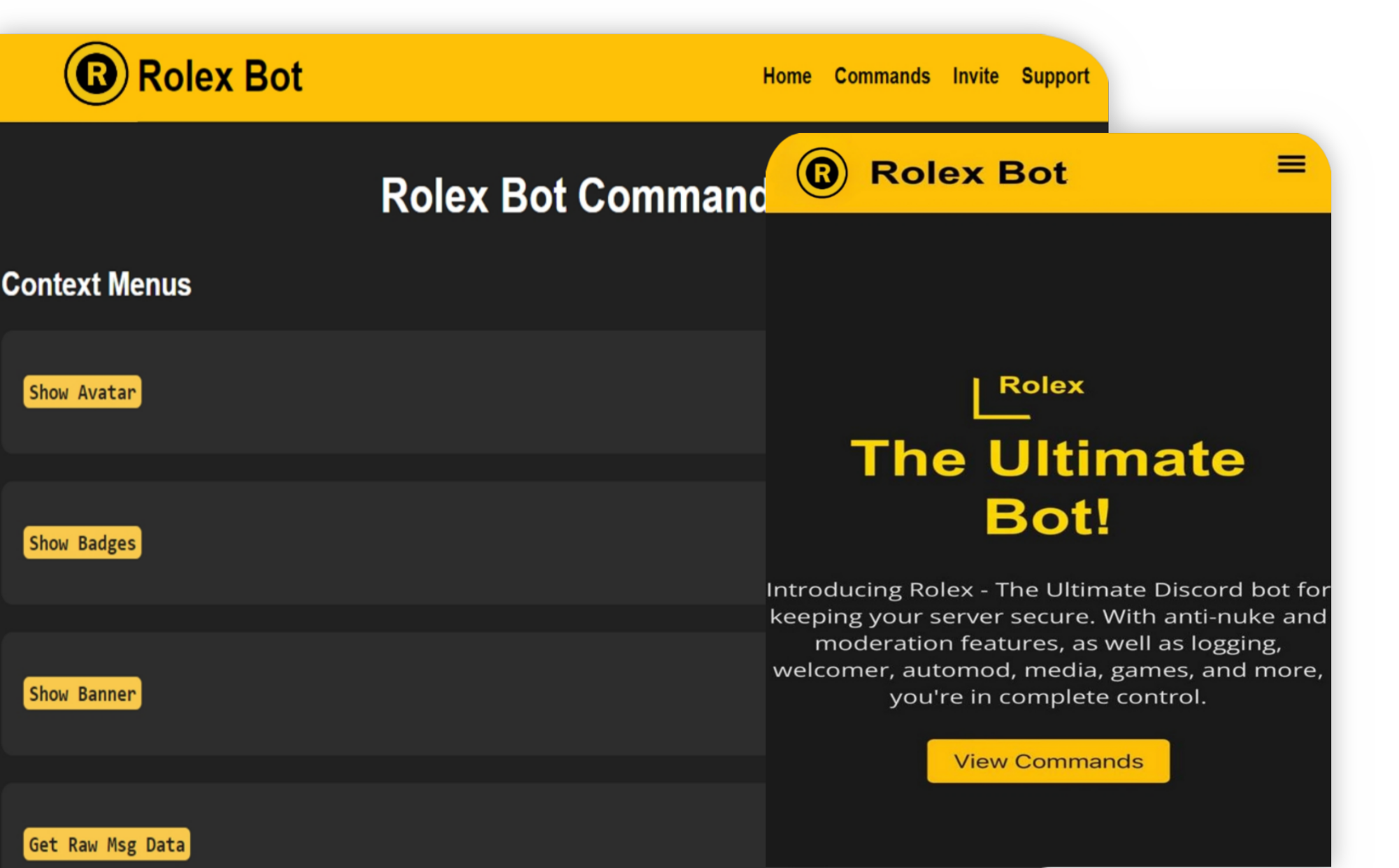This screenshot has height=868, width=1399.
Task: Click the small yellow Rolex label above headline
Action: coord(1041,385)
